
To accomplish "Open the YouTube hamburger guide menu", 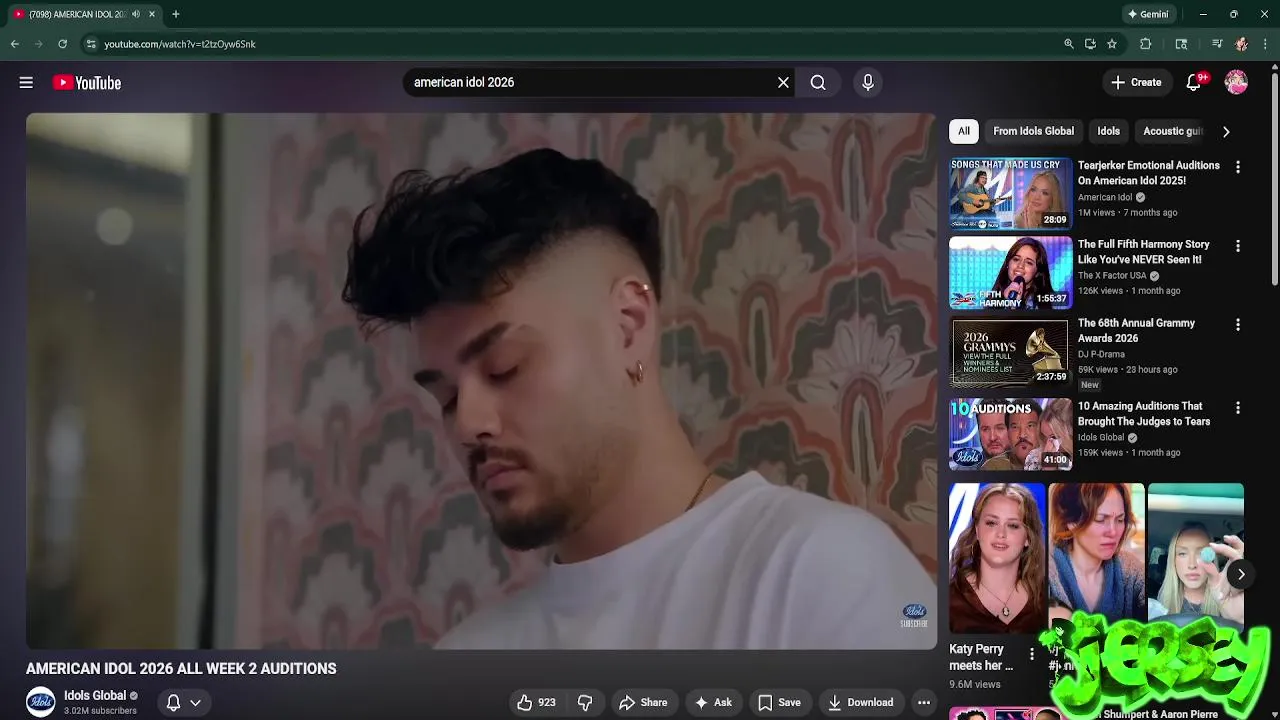I will point(26,83).
